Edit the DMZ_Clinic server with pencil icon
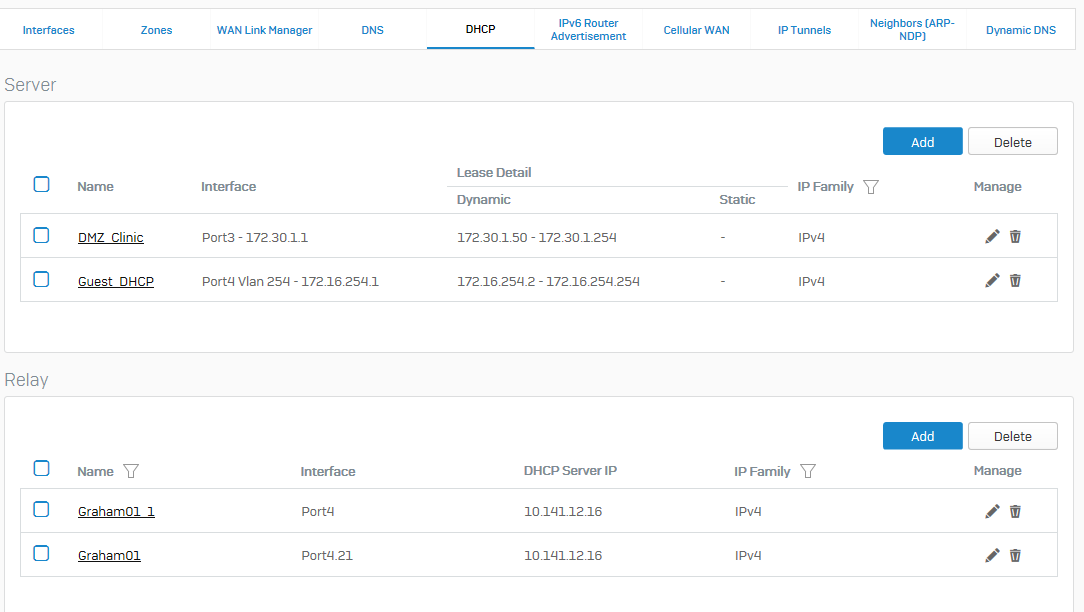 992,237
